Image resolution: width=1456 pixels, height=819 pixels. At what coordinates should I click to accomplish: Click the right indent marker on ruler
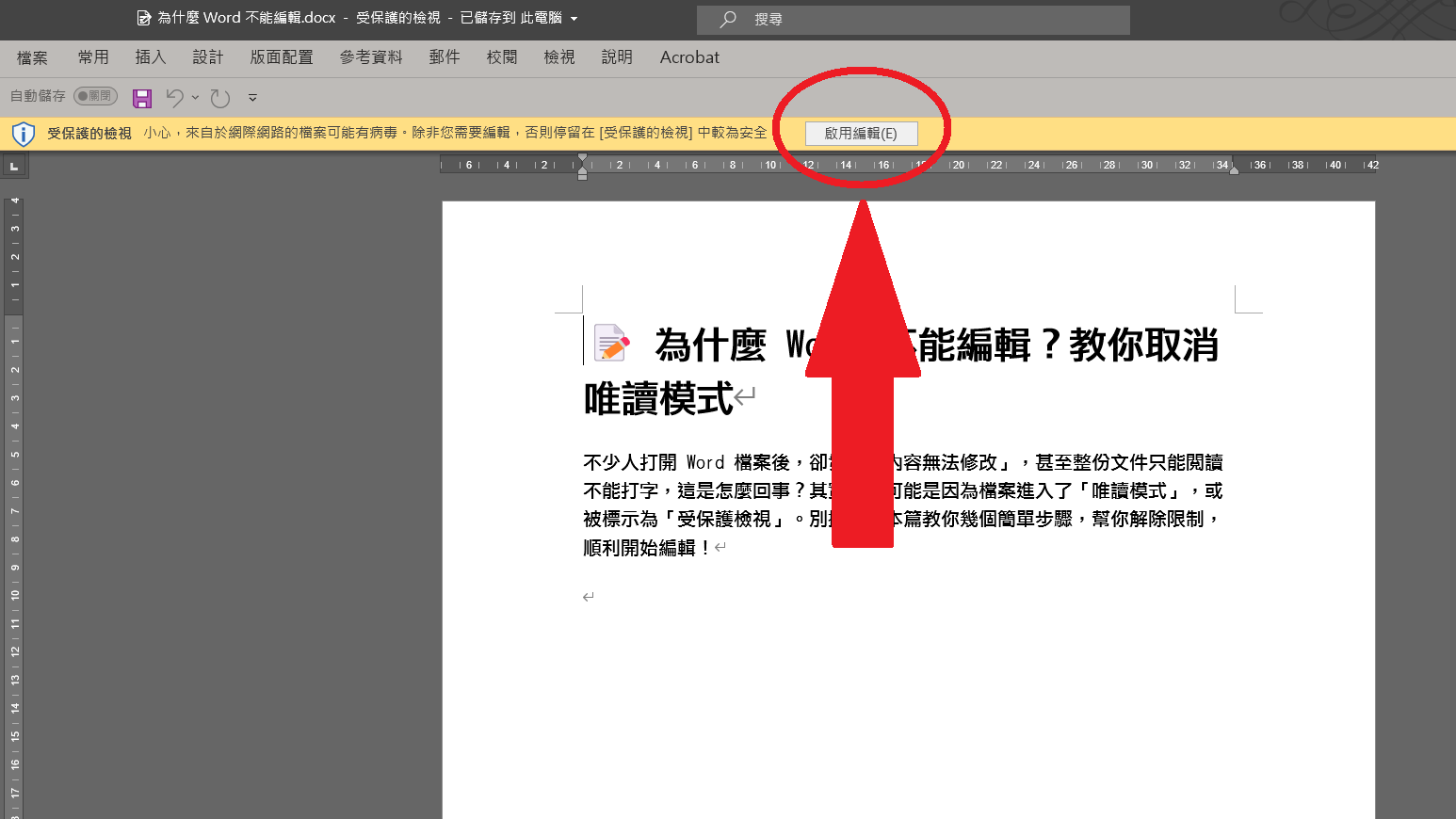[x=1234, y=169]
